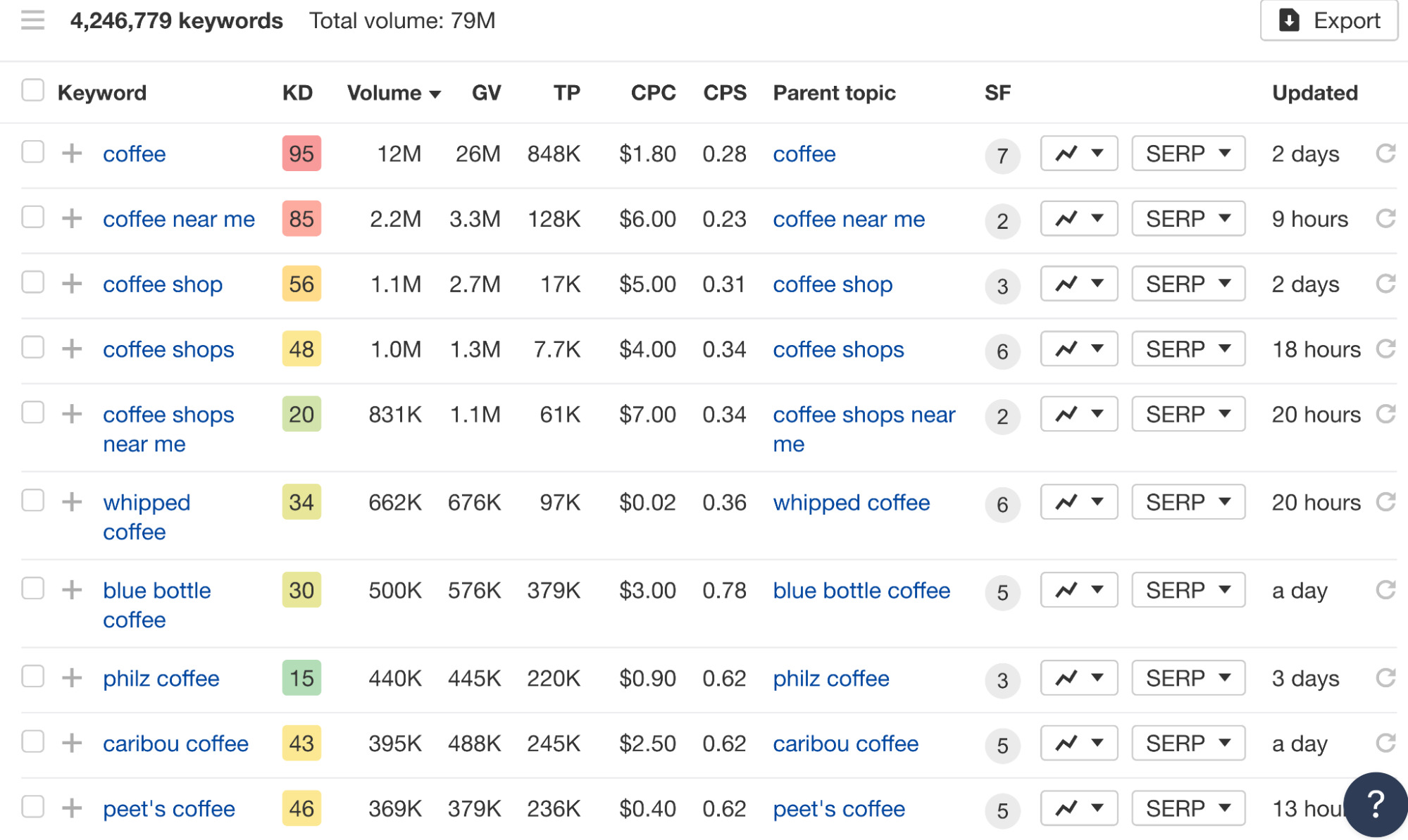Enable the select all checkbox in header
This screenshot has width=1408, height=840.
click(x=31, y=94)
